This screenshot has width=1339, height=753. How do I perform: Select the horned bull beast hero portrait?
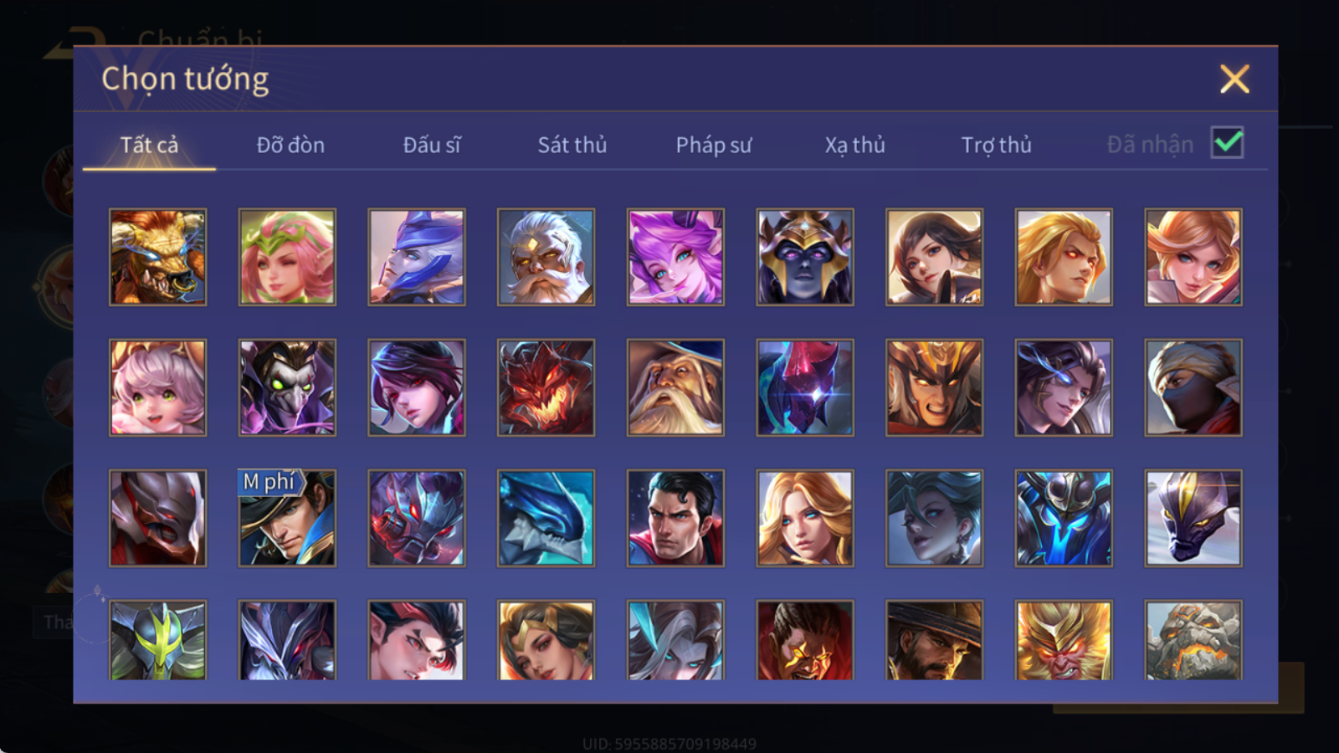(158, 257)
